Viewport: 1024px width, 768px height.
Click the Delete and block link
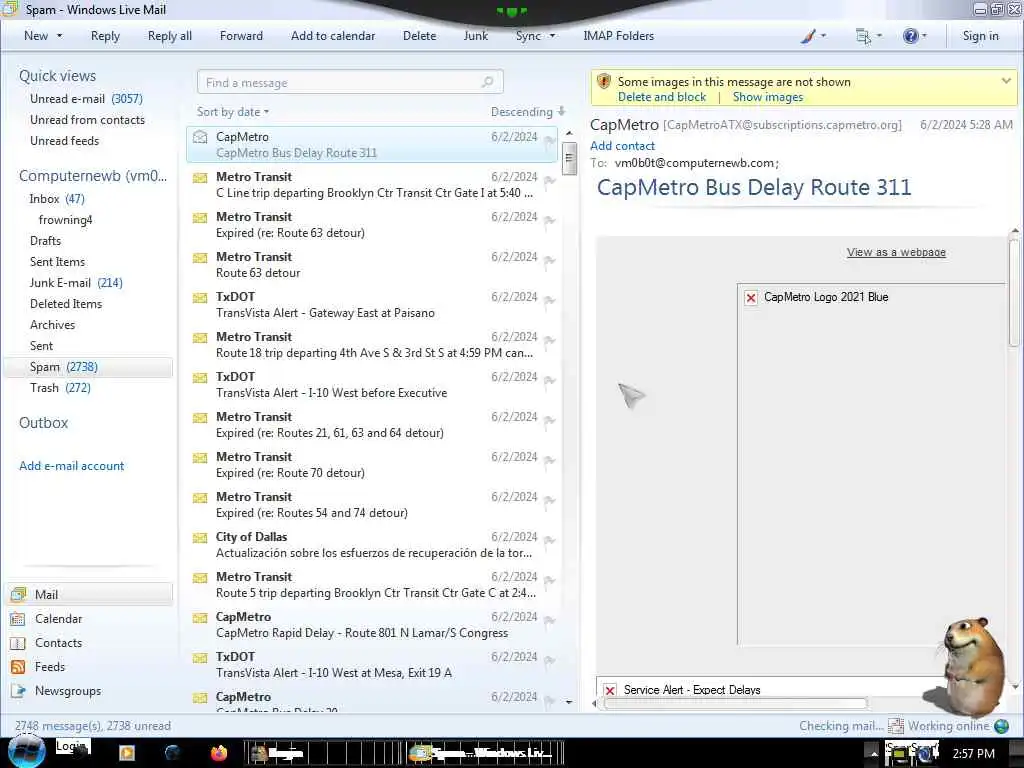coord(662,97)
